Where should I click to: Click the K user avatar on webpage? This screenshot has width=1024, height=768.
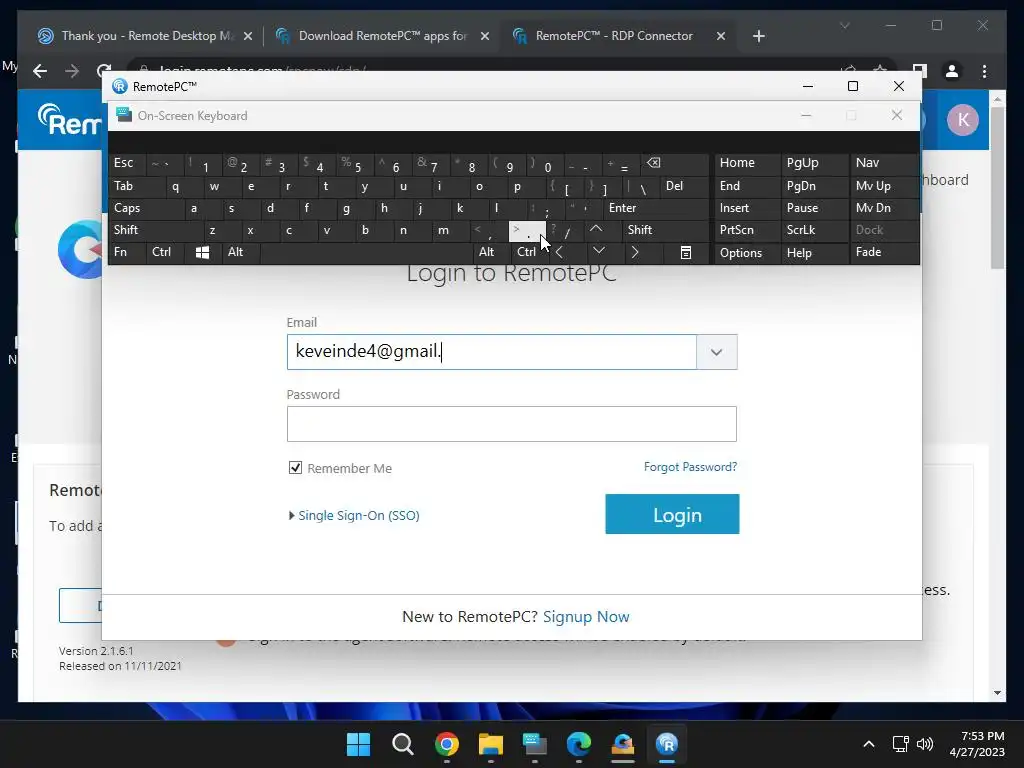point(963,120)
